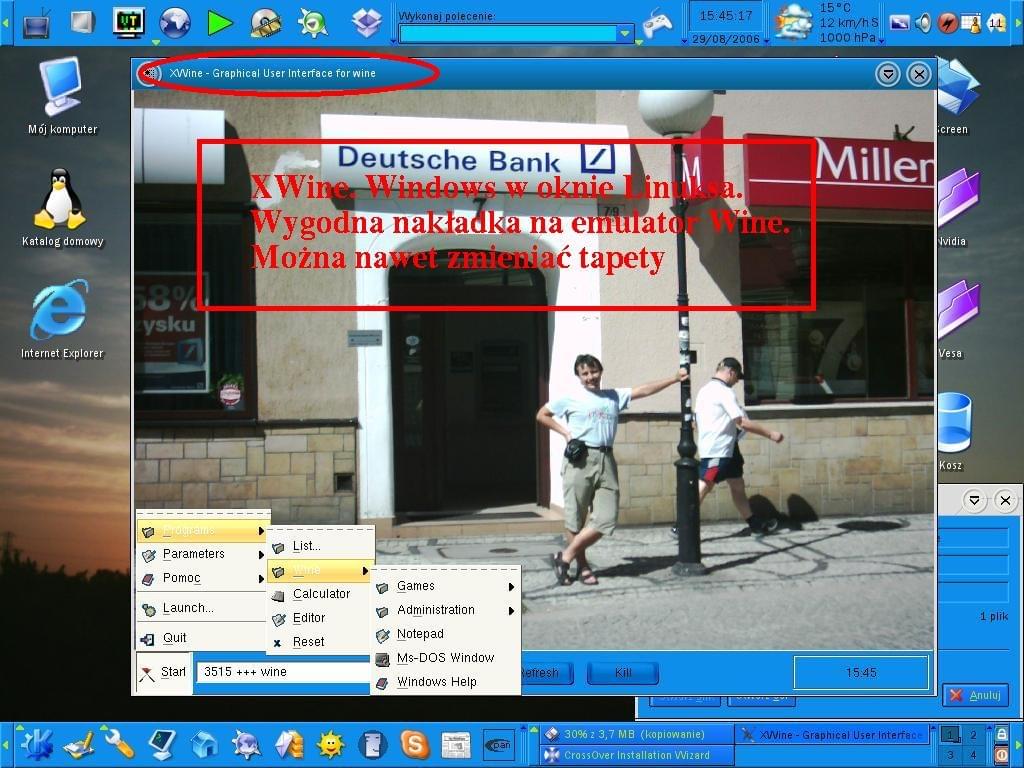Open the KDE K menu button

(37, 744)
